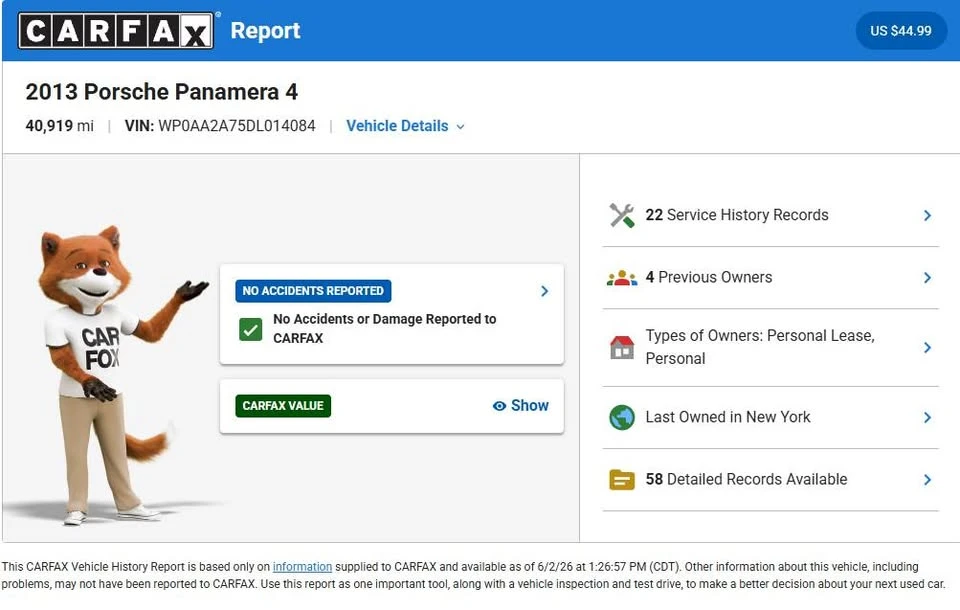This screenshot has width=960, height=610.
Task: Click the 2013 Porsche Panamera 4 title
Action: [x=162, y=92]
